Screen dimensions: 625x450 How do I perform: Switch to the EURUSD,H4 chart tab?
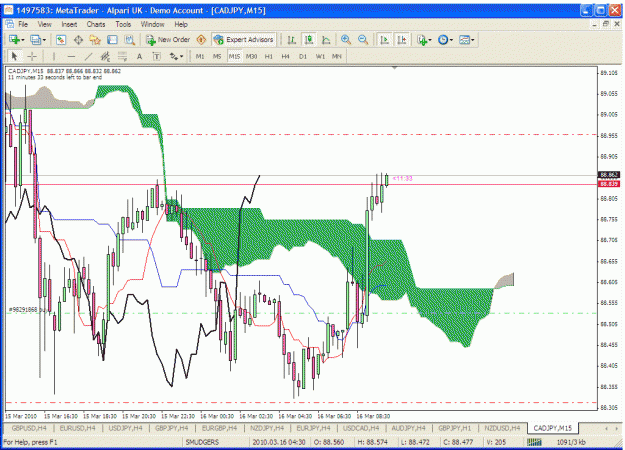pyautogui.click(x=77, y=428)
